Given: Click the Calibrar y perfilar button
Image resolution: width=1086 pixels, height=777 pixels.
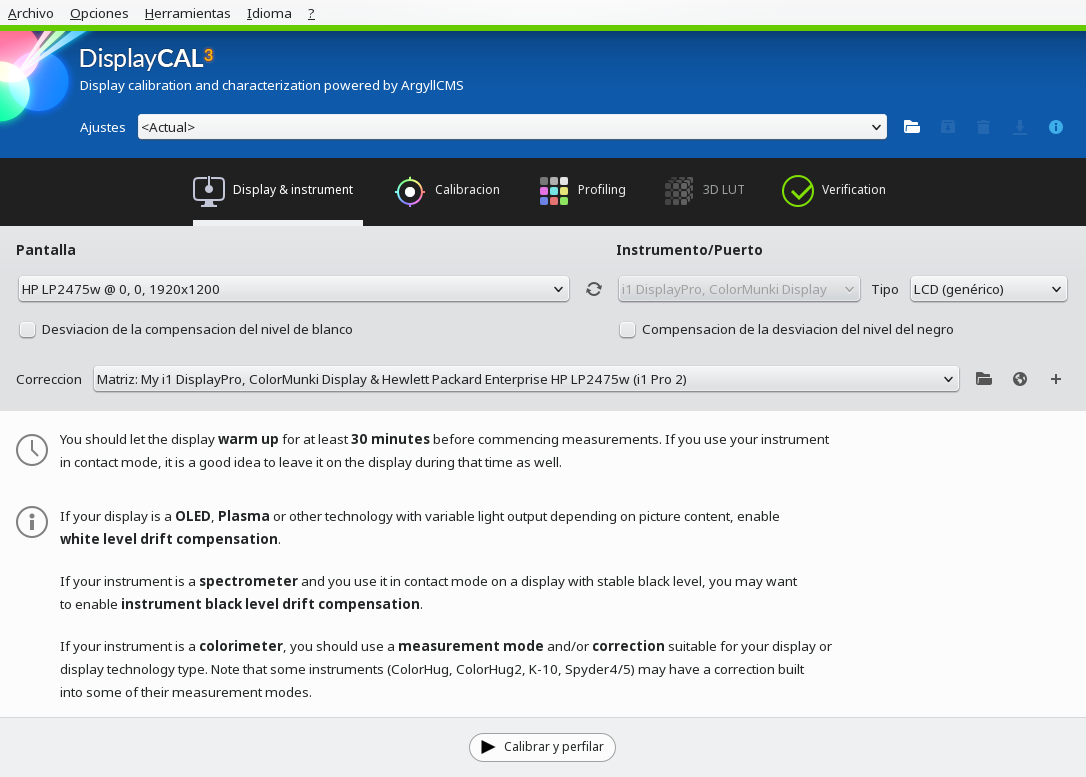Looking at the screenshot, I should [542, 747].
